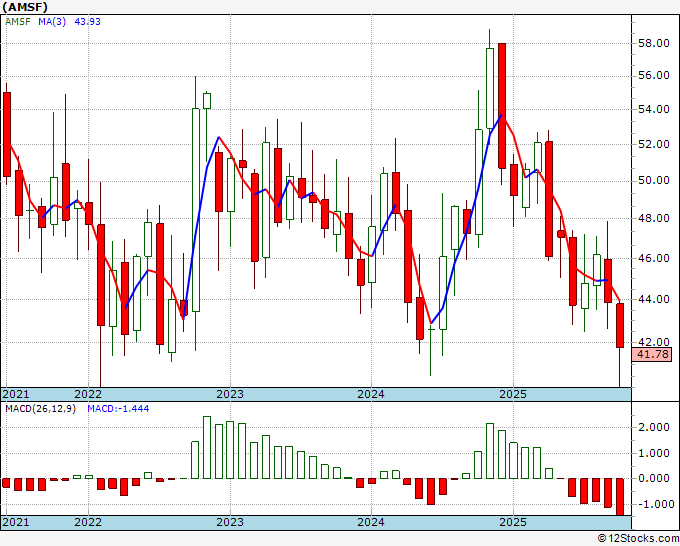680x546 pixels.
Task: Click the first red candle at 2021 start
Action: tap(7, 134)
